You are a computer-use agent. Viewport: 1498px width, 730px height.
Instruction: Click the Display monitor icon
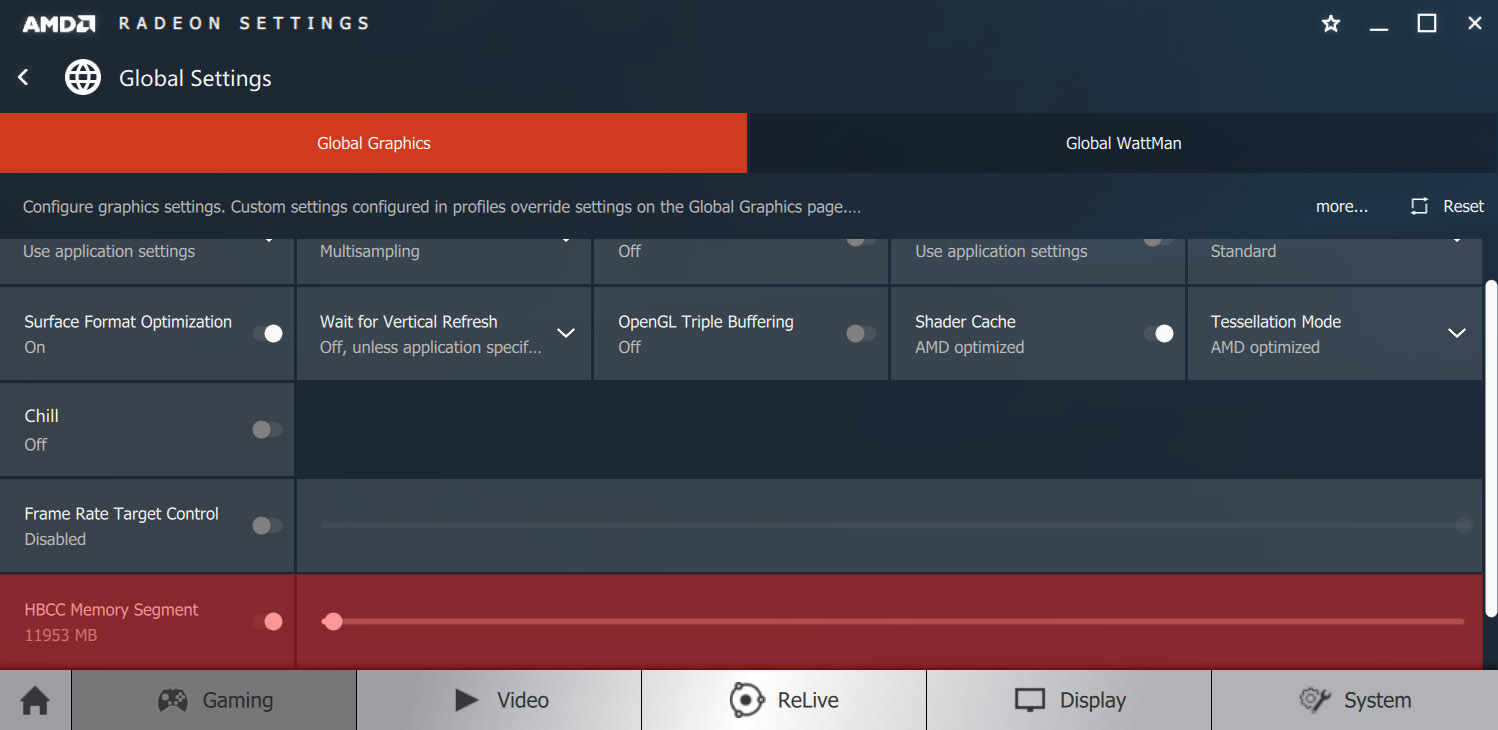[1029, 700]
